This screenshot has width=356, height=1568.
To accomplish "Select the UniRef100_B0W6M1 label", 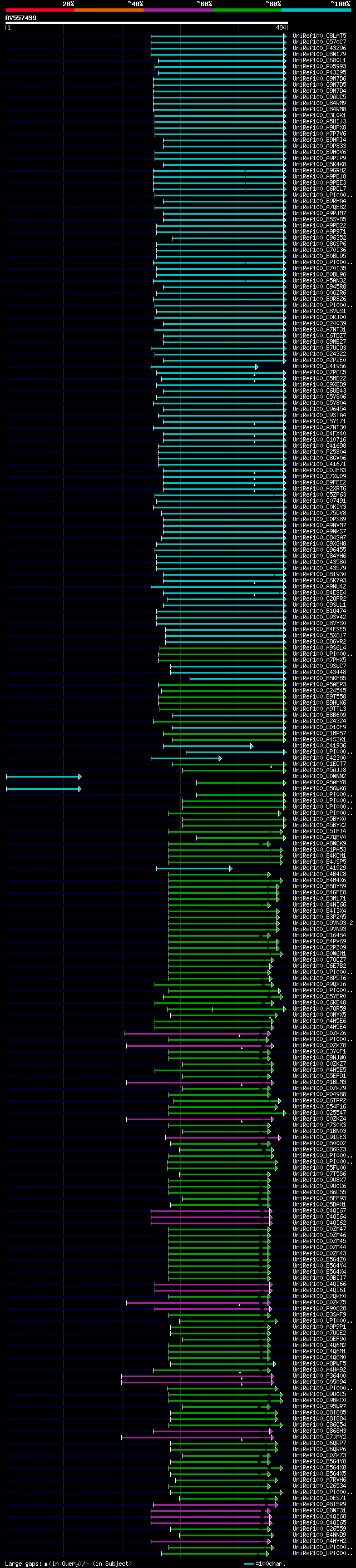I will [x=319, y=954].
